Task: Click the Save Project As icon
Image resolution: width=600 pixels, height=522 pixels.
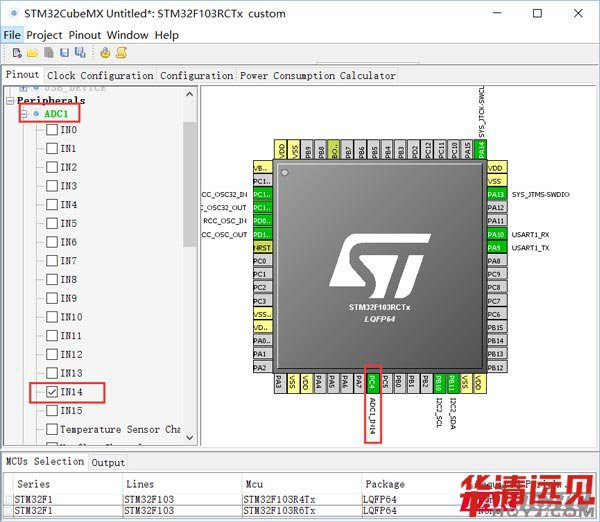Action: pos(80,53)
